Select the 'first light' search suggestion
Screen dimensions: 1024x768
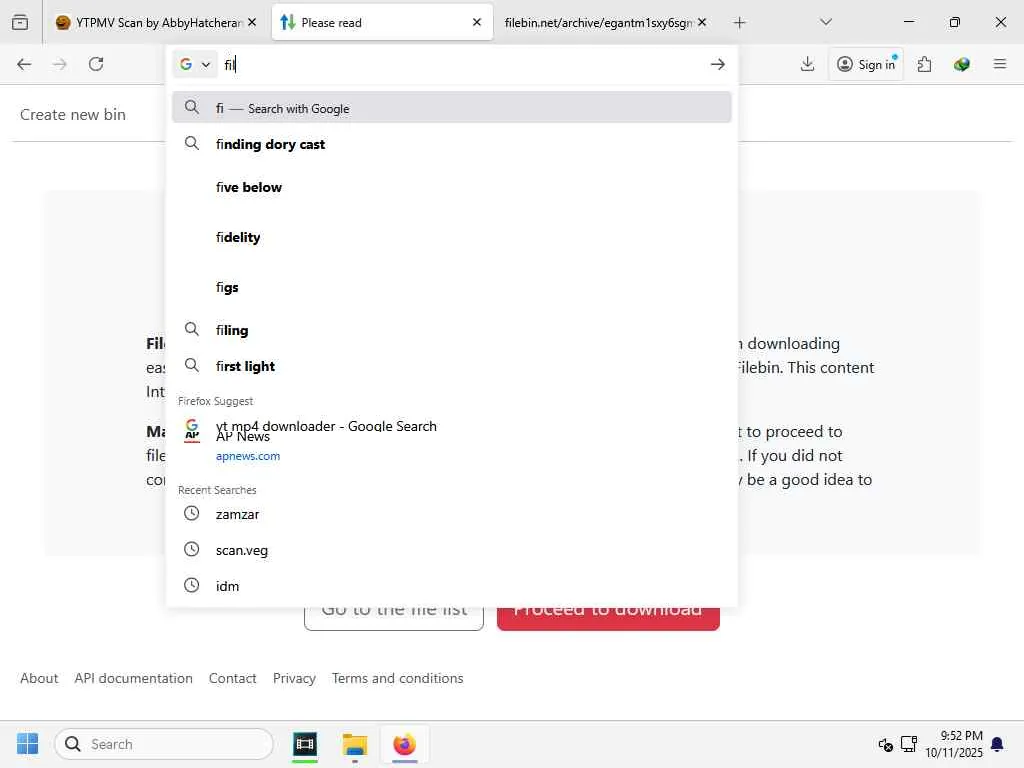pyautogui.click(x=451, y=366)
